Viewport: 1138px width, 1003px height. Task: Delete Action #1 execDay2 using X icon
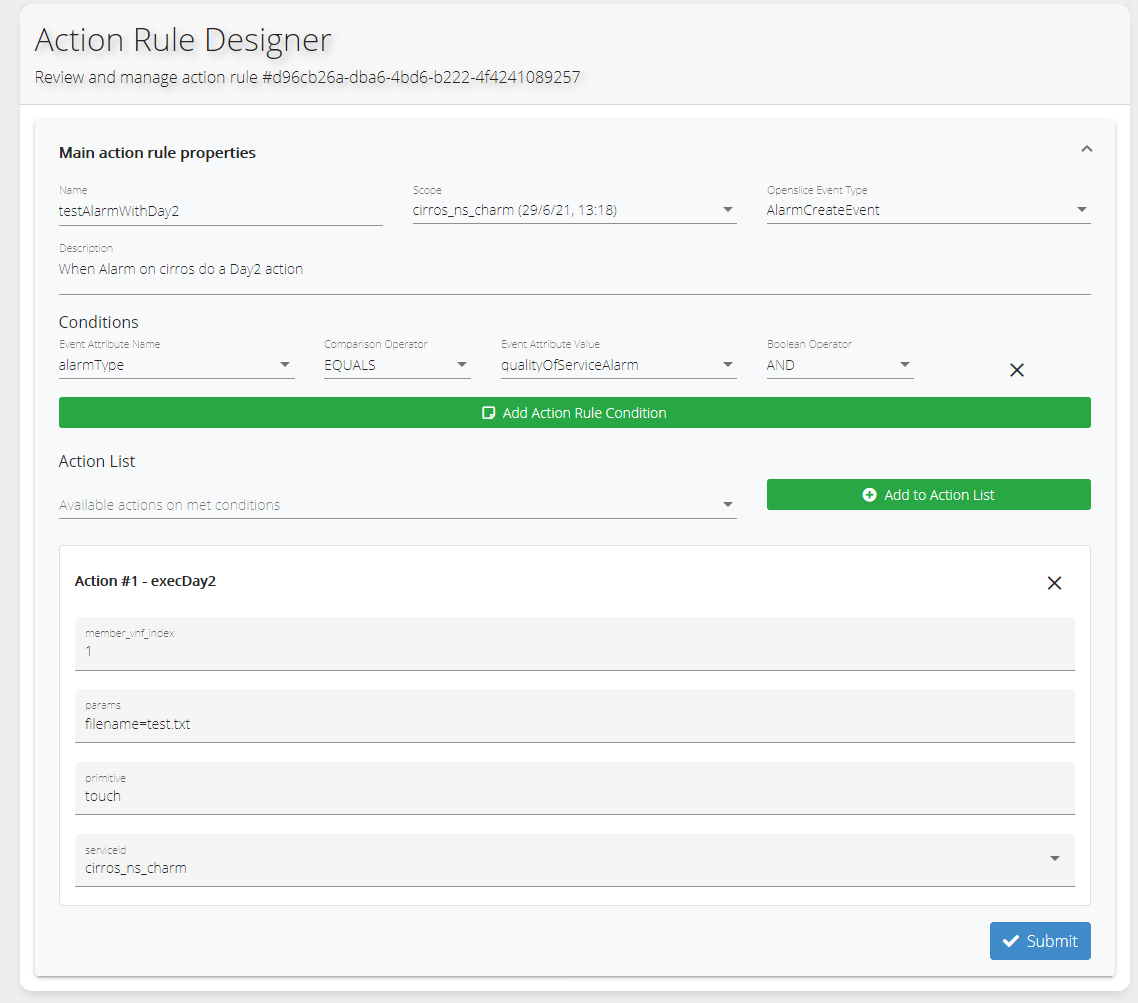click(1054, 583)
